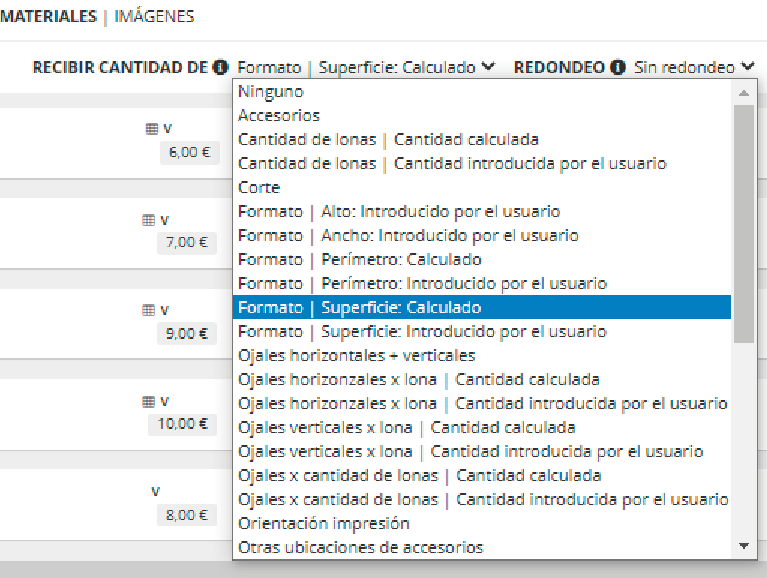Select Ninguno from the dropdown list
Image resolution: width=767 pixels, height=578 pixels.
[271, 92]
